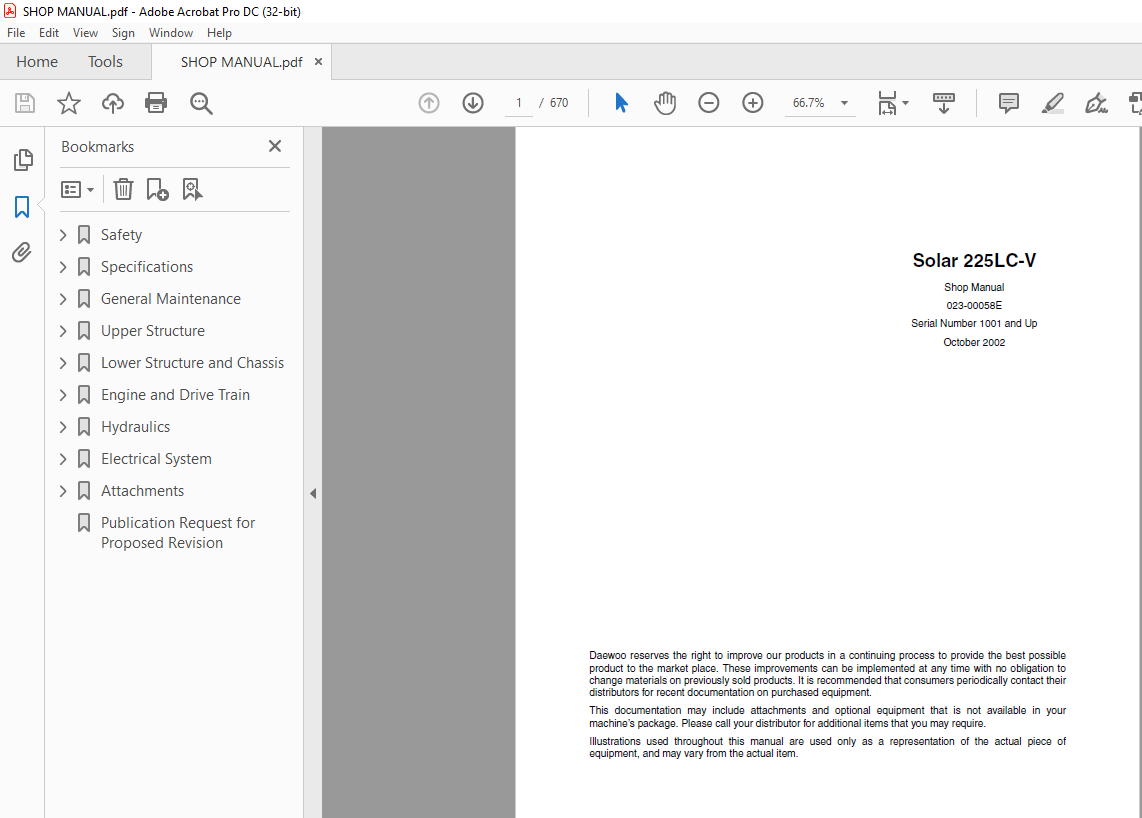
Task: Expand the Specifications bookmark
Action: 63,267
